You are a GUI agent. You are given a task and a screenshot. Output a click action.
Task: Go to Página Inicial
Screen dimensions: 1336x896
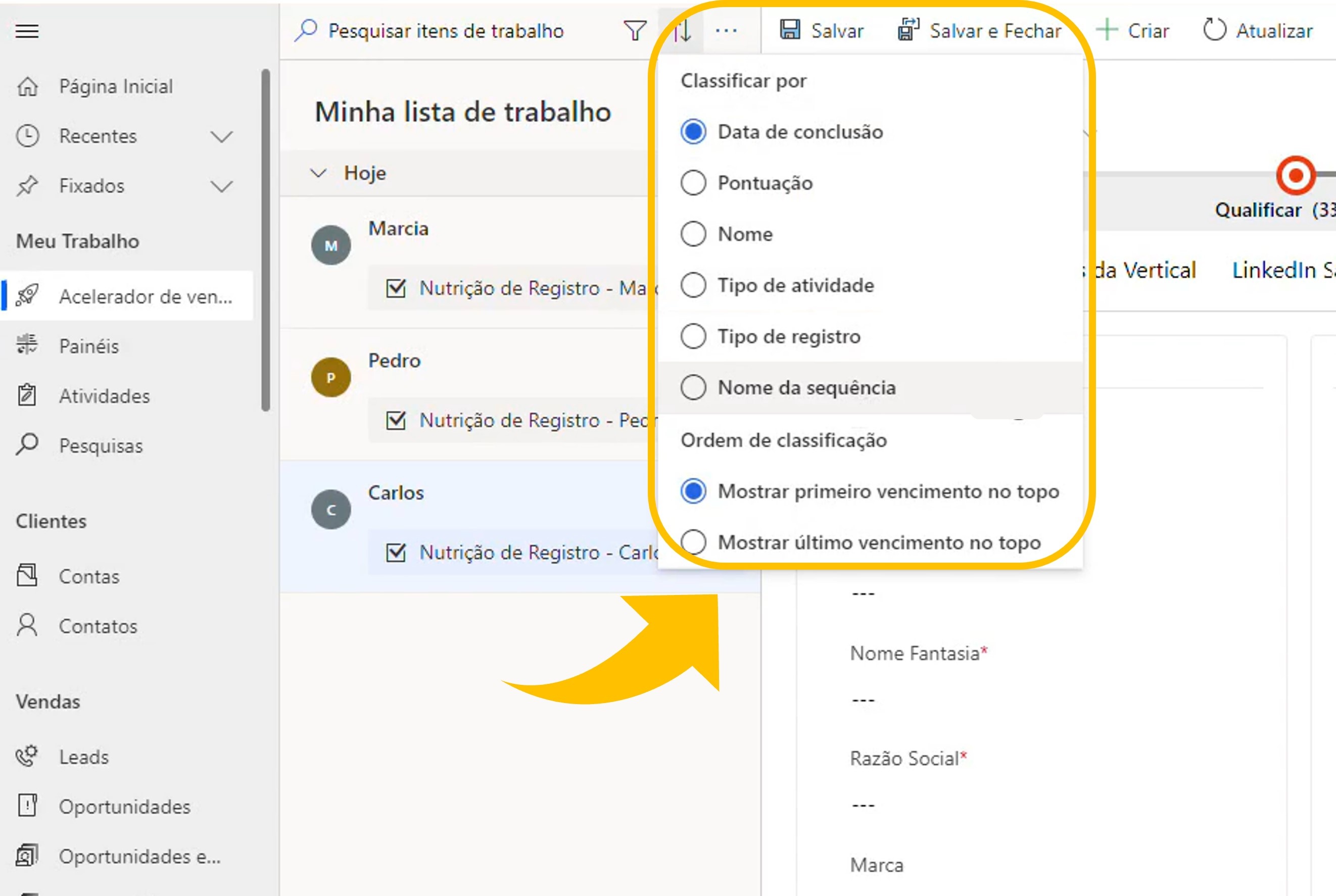[x=116, y=86]
